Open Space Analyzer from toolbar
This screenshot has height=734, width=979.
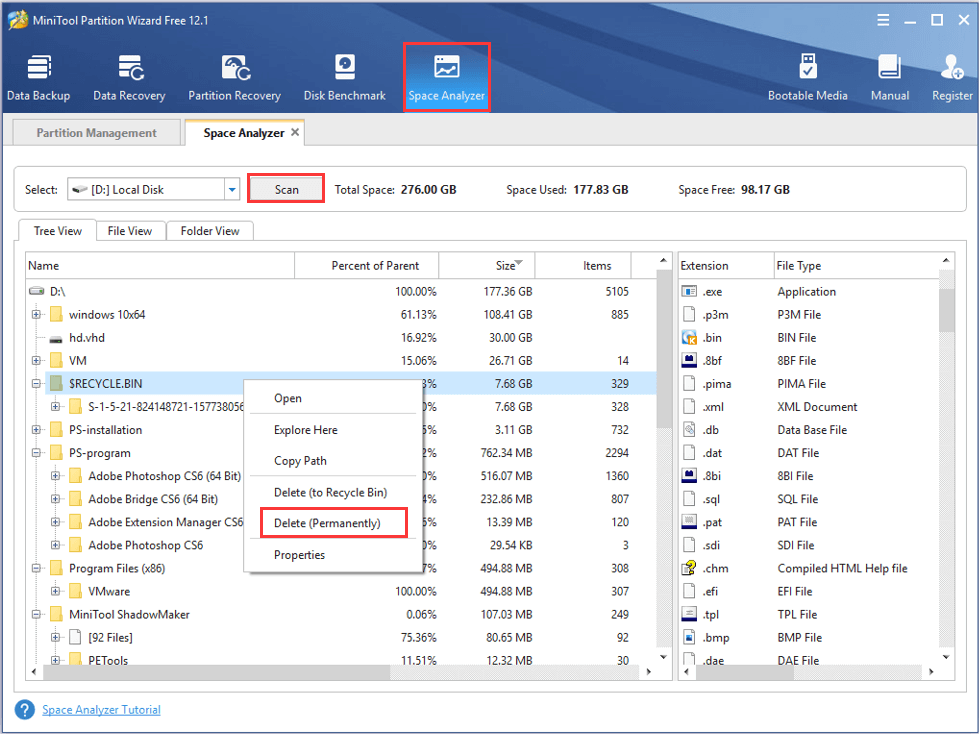coord(446,77)
